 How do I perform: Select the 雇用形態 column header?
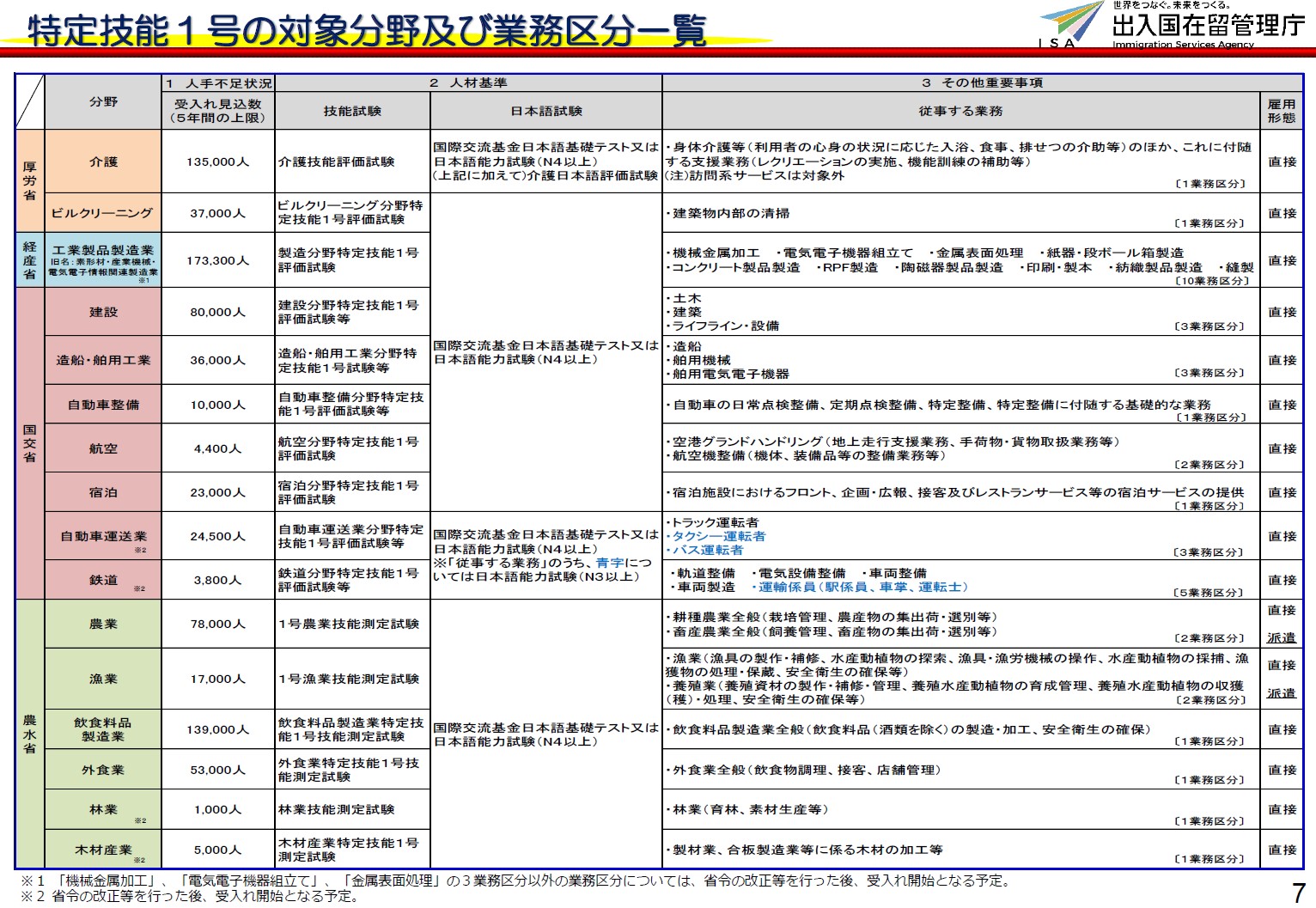click(x=1282, y=111)
